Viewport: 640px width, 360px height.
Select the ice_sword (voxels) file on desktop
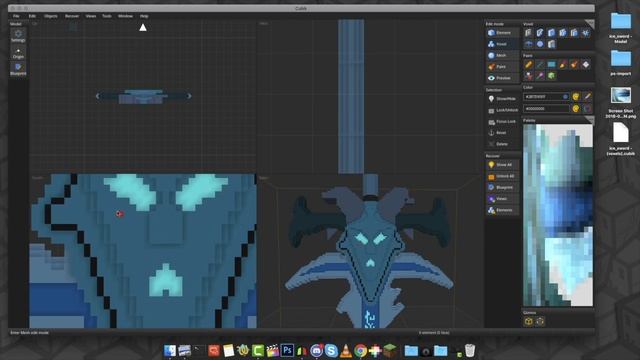pyautogui.click(x=621, y=139)
